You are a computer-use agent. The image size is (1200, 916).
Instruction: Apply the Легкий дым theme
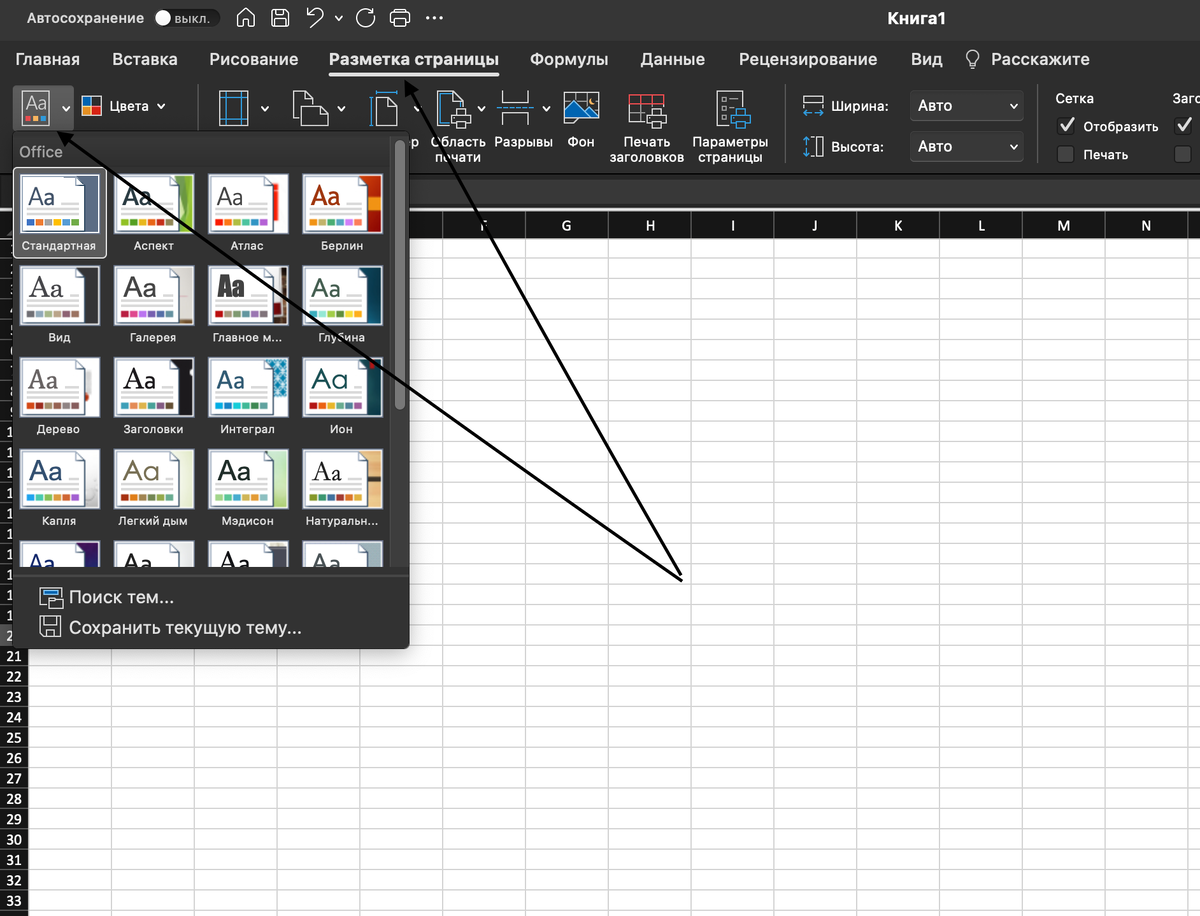[153, 489]
